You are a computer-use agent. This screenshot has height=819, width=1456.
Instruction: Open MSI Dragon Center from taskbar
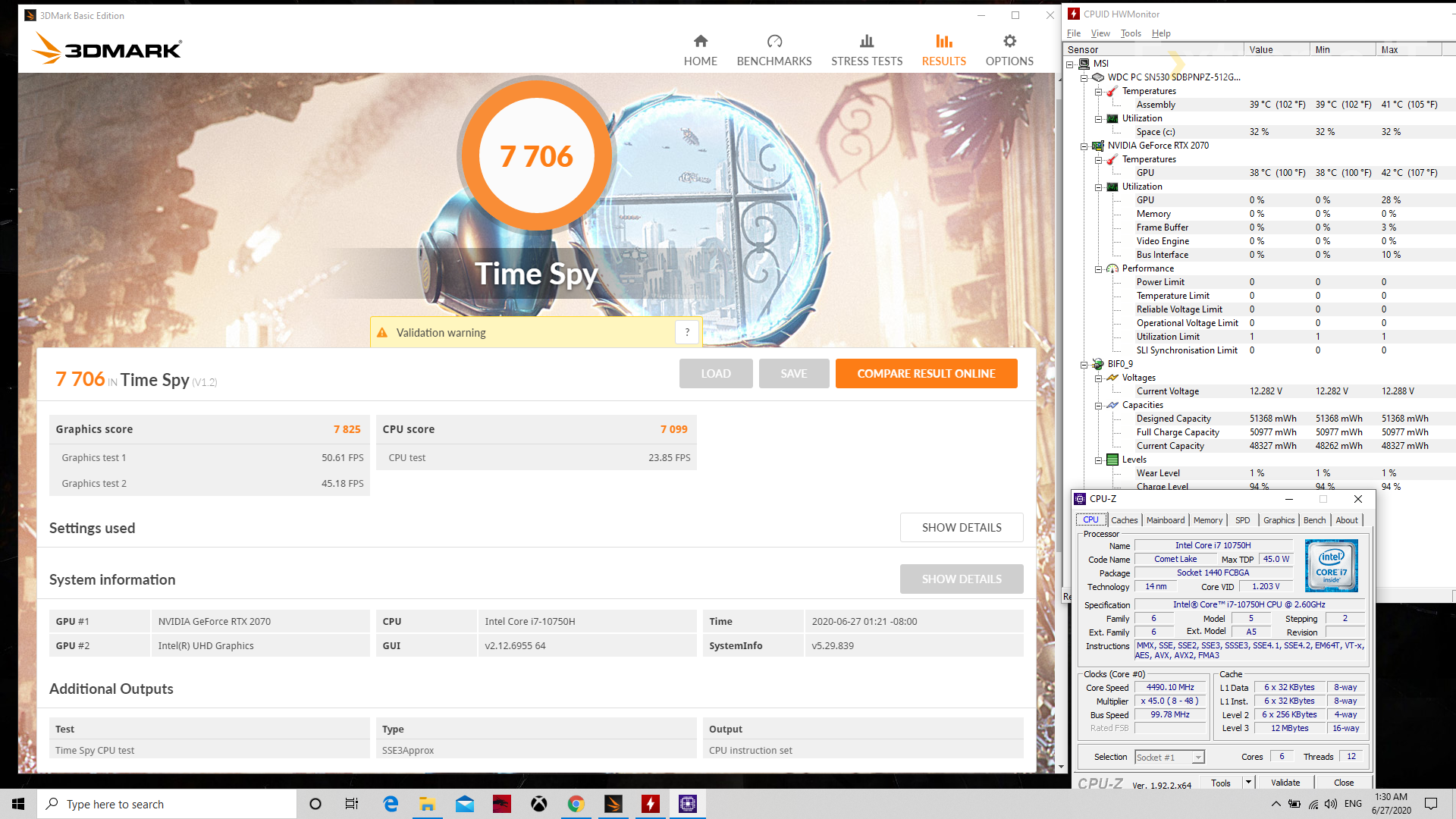coord(502,804)
